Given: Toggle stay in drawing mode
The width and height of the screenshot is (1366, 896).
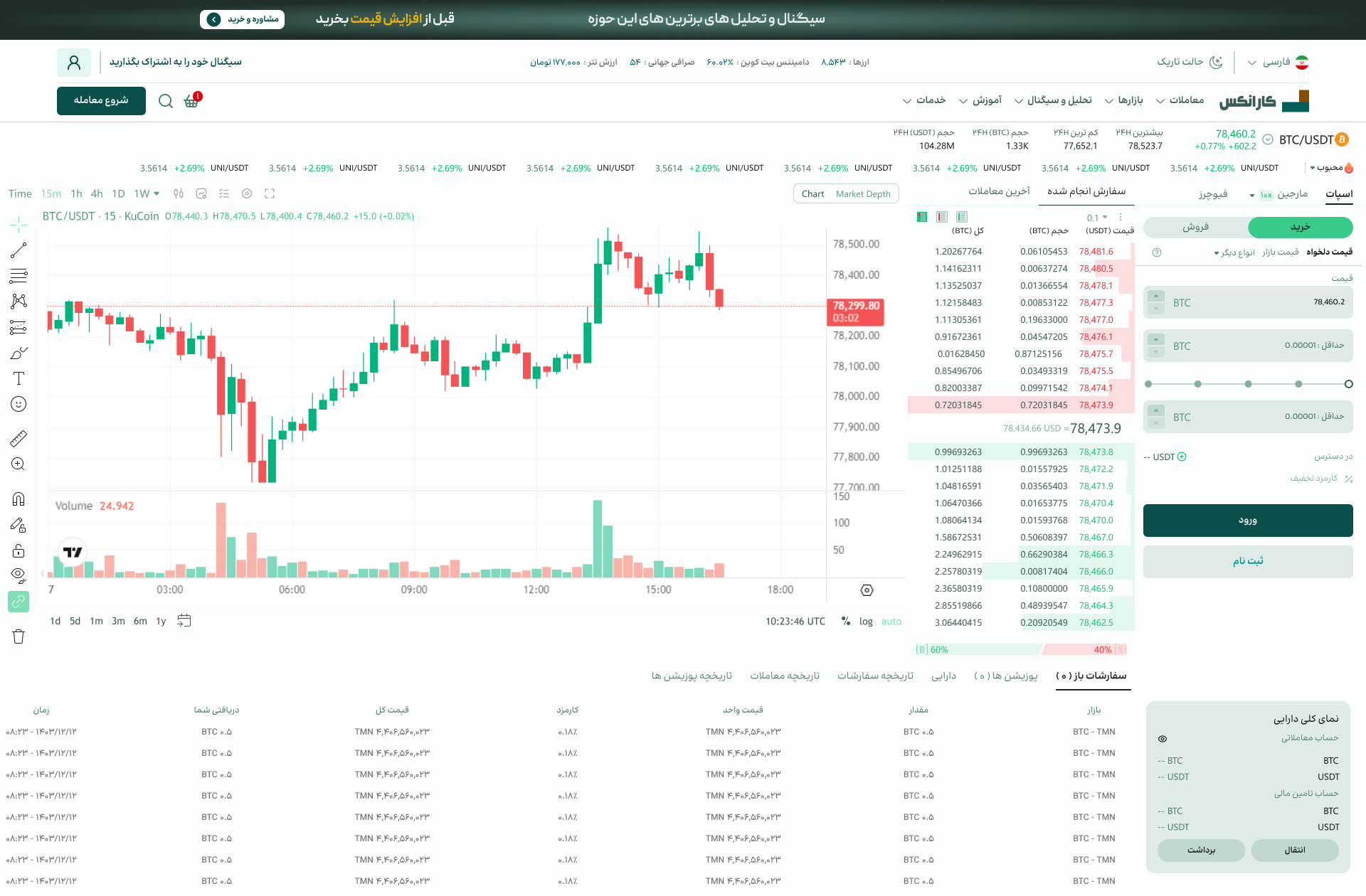Looking at the screenshot, I should [x=18, y=525].
